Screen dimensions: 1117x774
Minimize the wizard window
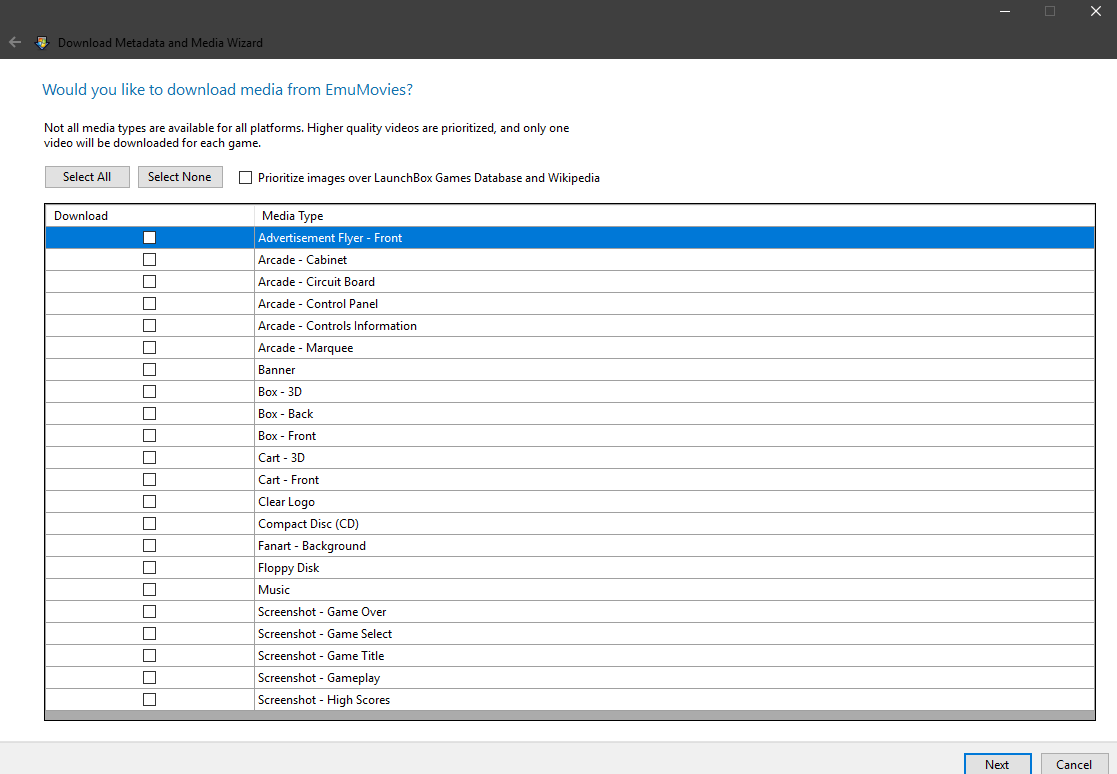(x=1005, y=11)
